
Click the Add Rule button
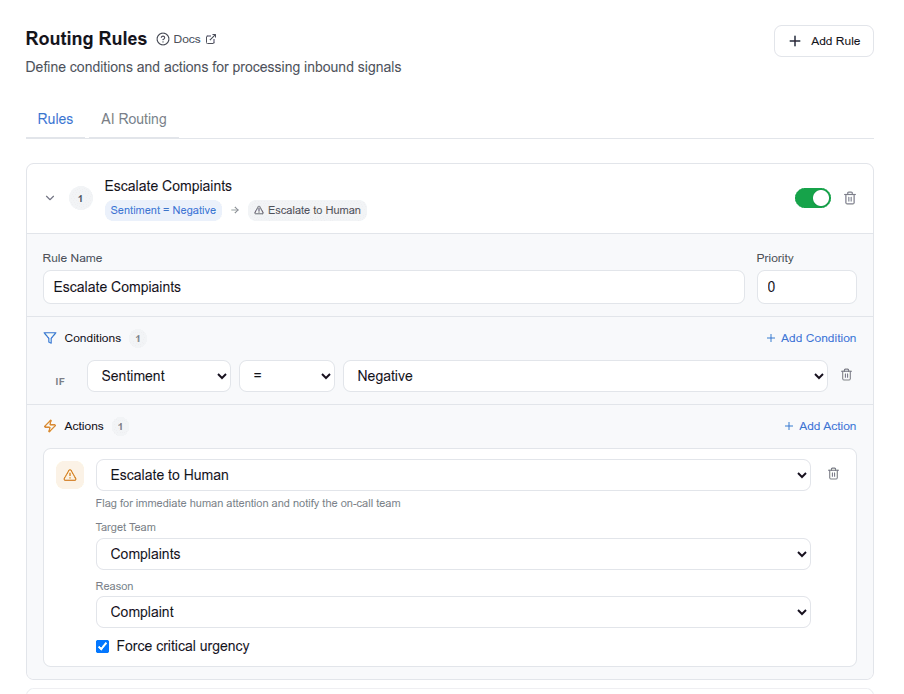pyautogui.click(x=823, y=41)
